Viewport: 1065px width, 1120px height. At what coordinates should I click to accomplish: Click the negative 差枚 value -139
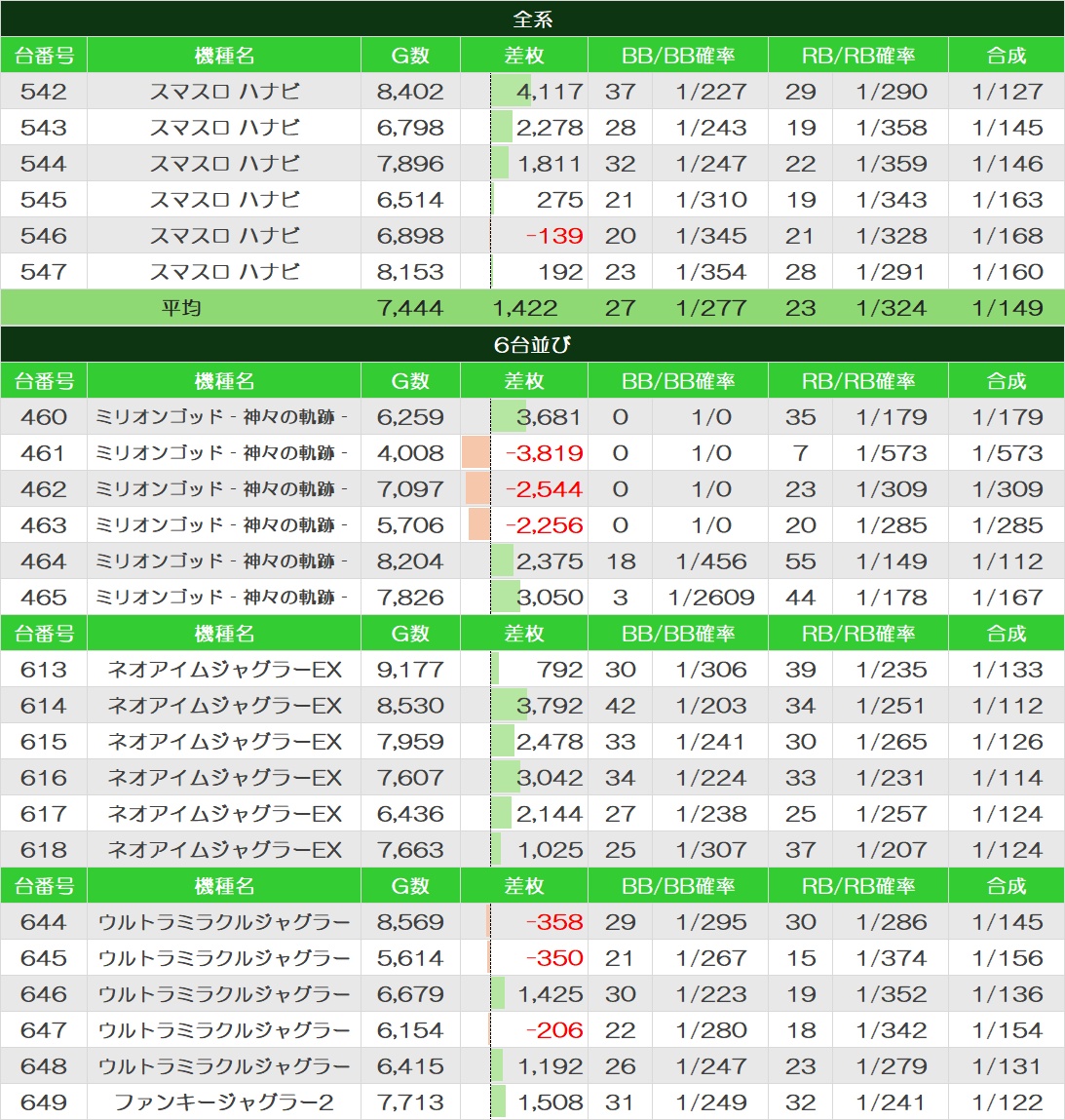[x=554, y=236]
